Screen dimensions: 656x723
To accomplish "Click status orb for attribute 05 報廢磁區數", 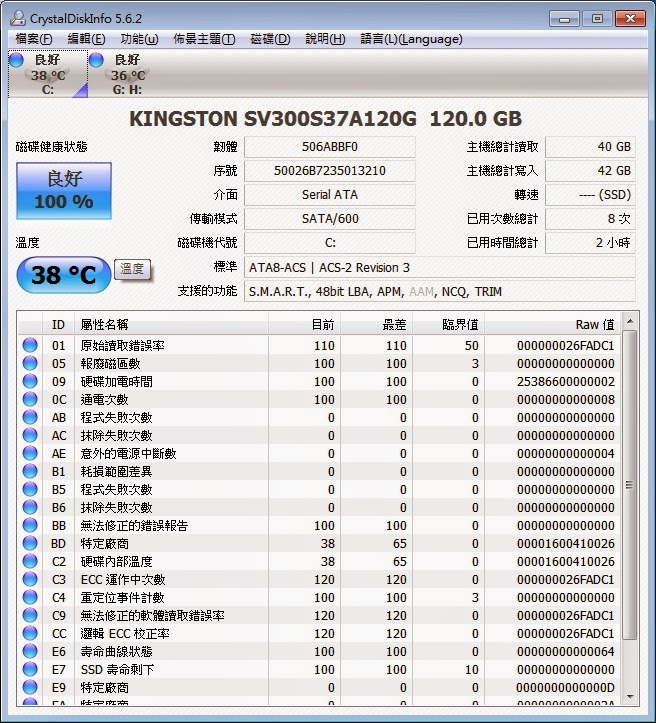I will click(x=30, y=363).
